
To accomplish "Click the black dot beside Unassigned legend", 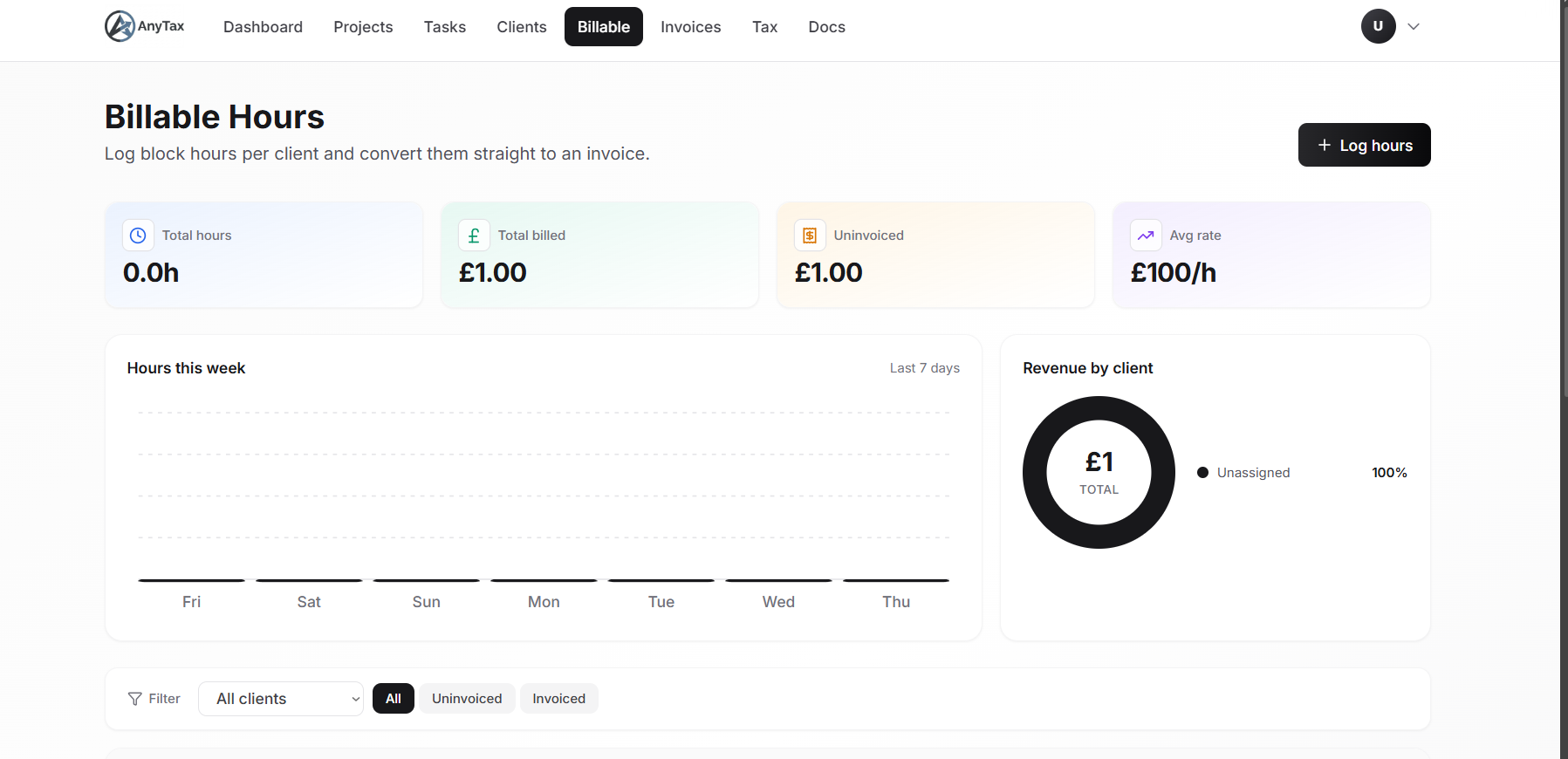I will coord(1202,473).
